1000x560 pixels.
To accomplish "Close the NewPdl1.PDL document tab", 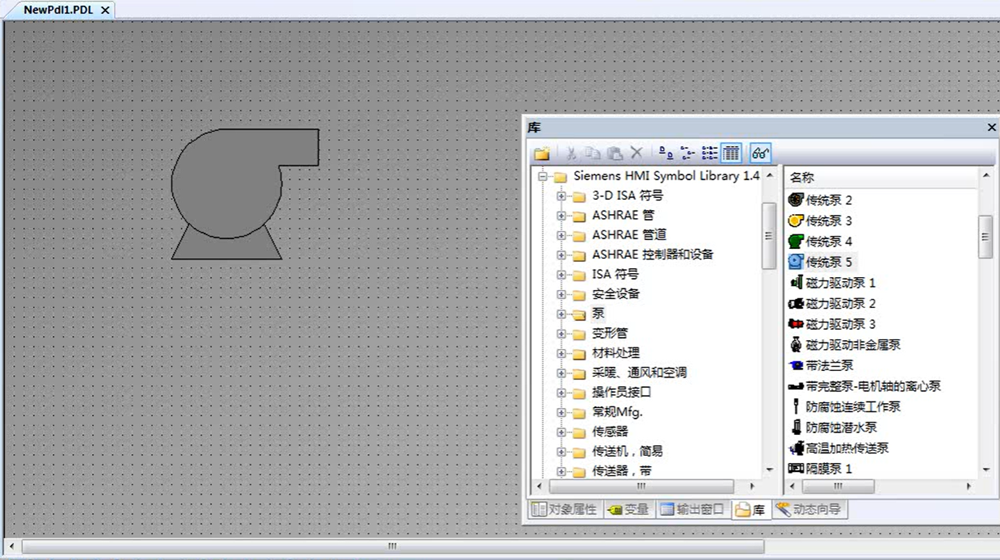I will pos(106,9).
